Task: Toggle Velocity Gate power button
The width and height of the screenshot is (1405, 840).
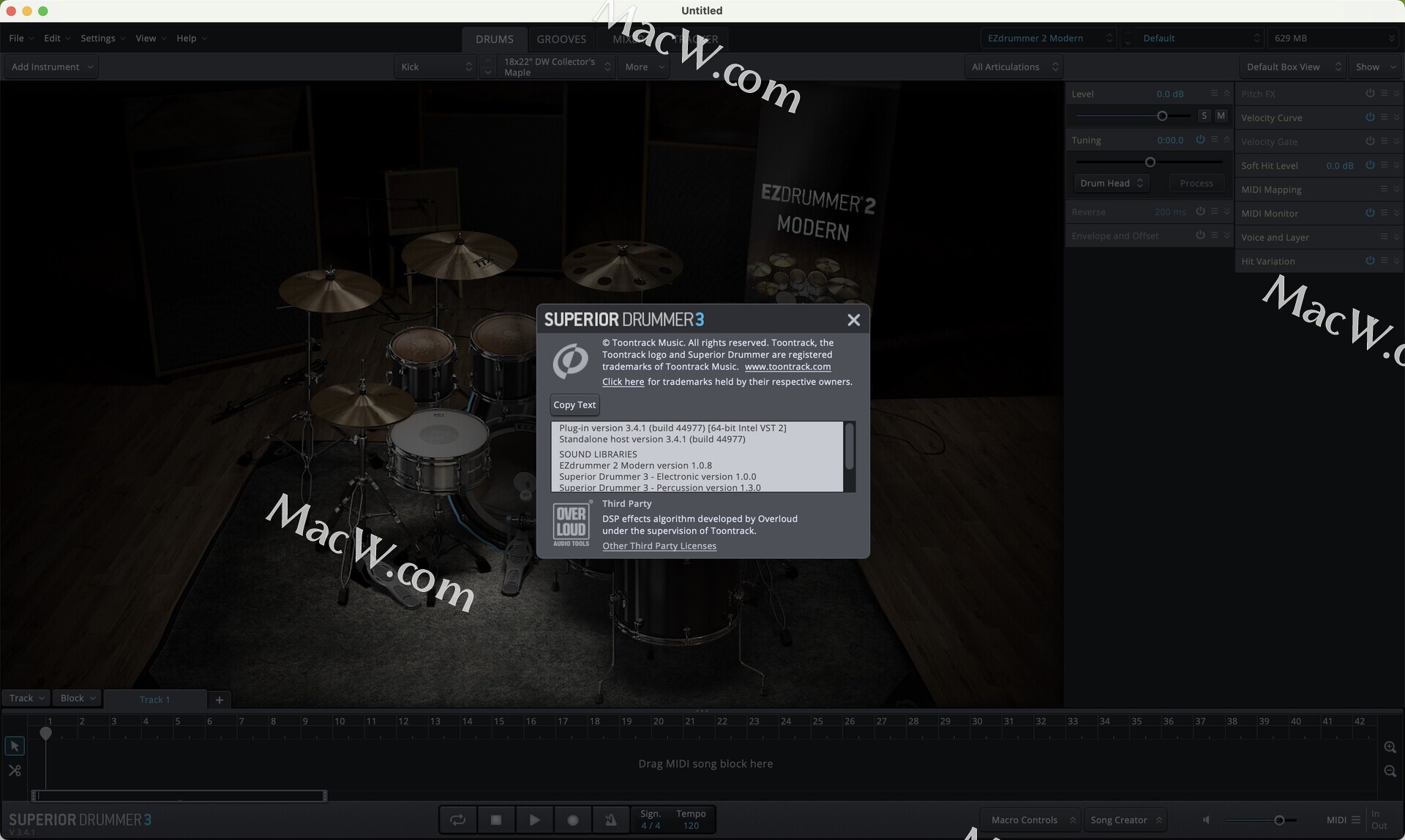Action: [1370, 140]
